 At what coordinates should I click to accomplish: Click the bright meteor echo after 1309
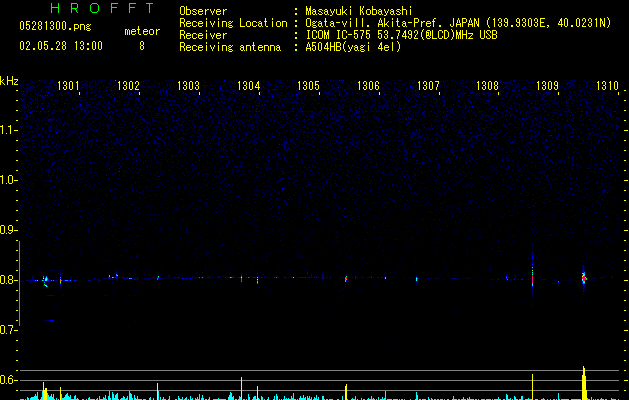[584, 278]
